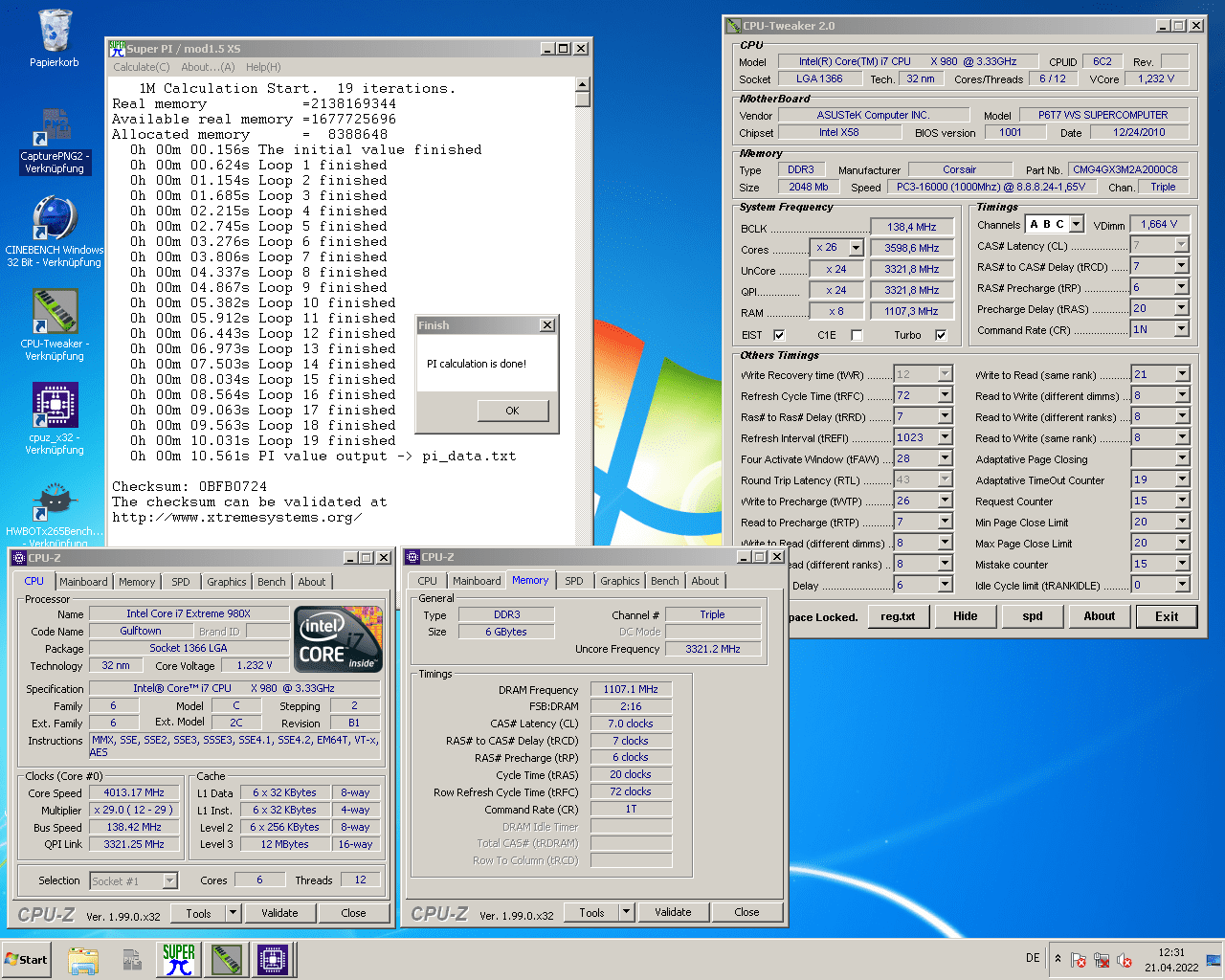Open the Cores multiplier x 26 dropdown

pos(856,248)
